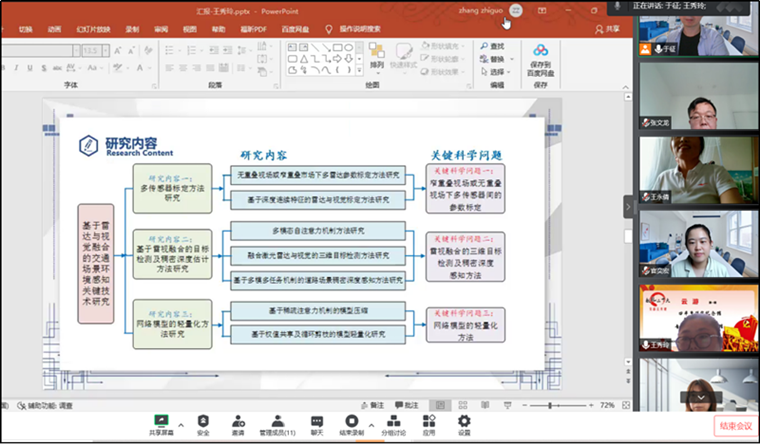Open the 聊天 chat icon
The height and width of the screenshot is (444, 760).
(x=317, y=421)
